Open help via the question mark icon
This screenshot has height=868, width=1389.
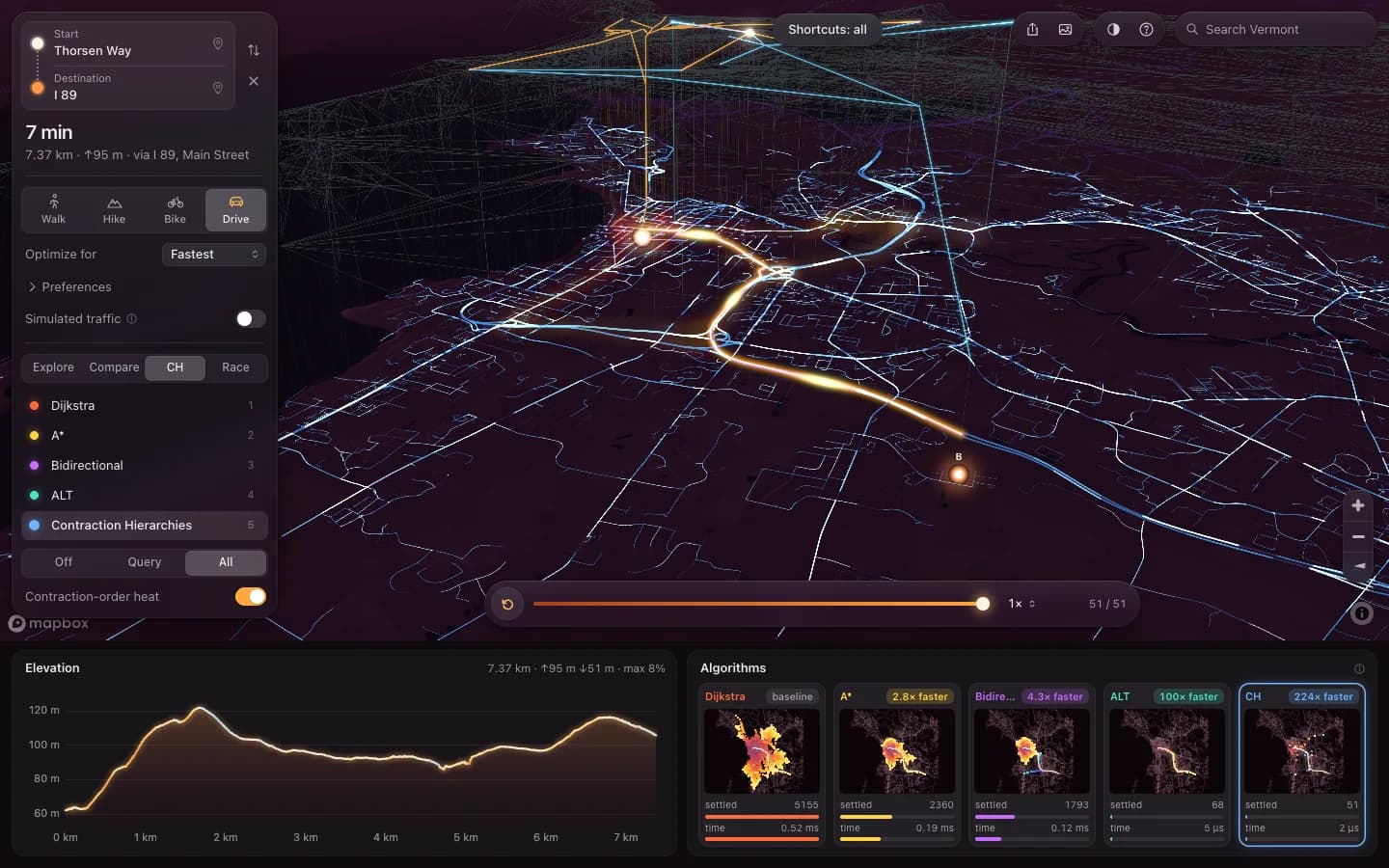[x=1146, y=29]
